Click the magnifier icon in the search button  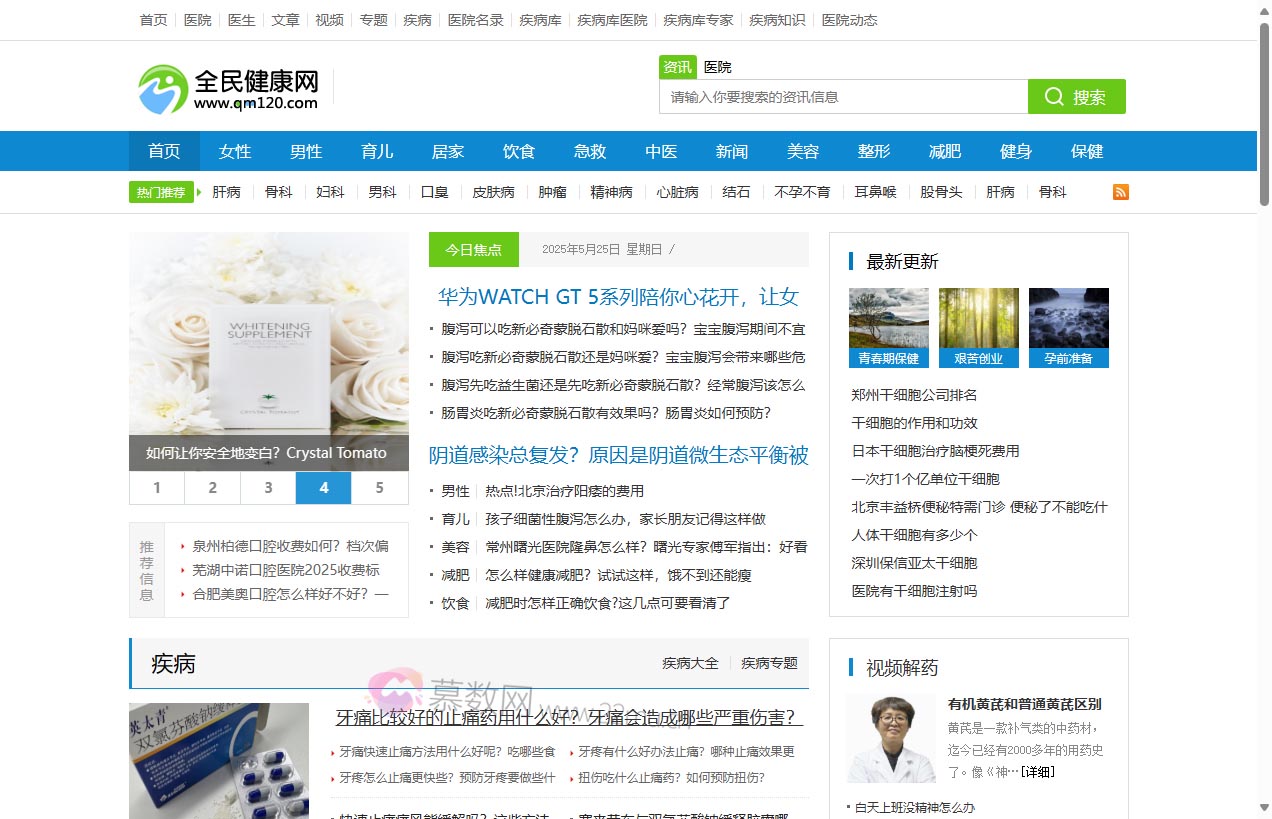click(x=1054, y=96)
